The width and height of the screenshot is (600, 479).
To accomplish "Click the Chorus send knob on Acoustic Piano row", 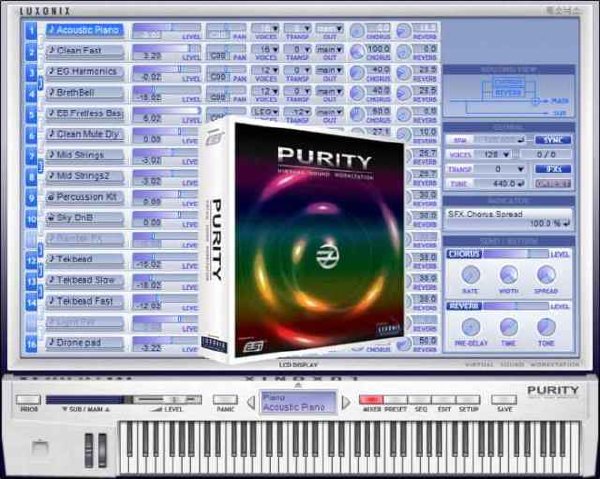I will click(x=357, y=31).
